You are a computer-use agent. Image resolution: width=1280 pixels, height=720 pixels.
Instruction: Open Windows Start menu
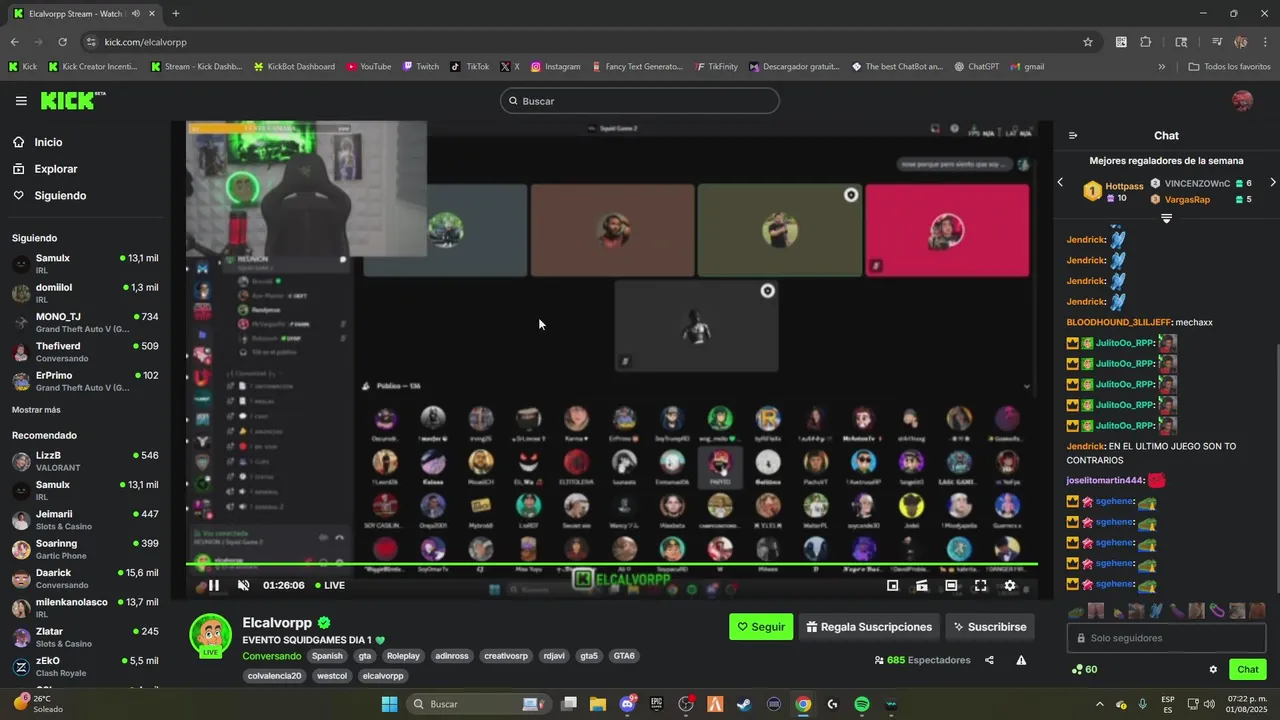[x=390, y=704]
